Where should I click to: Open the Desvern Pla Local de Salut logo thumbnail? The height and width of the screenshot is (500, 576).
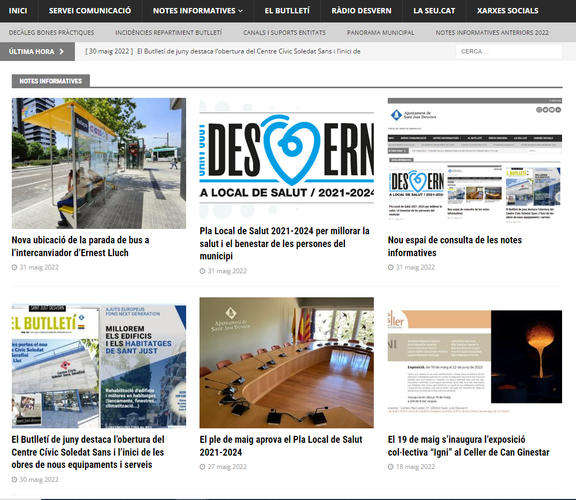(287, 159)
